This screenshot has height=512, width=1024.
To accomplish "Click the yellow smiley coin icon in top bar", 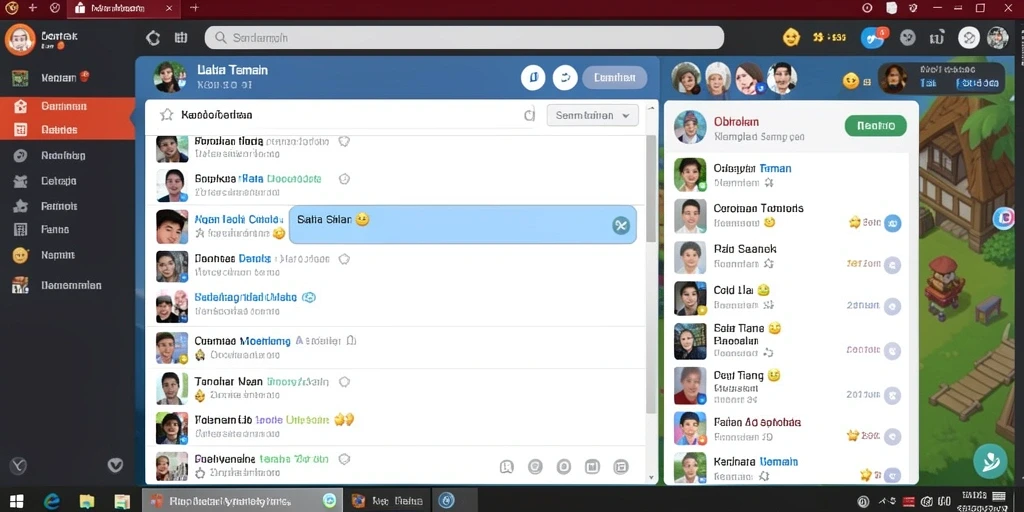I will 791,37.
